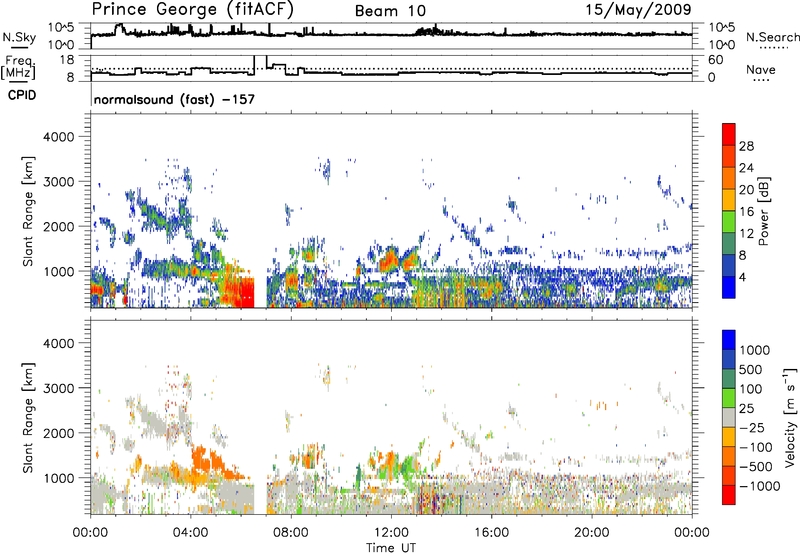800x554 pixels.
Task: Click the '28' value on Power scale
Action: [746, 146]
